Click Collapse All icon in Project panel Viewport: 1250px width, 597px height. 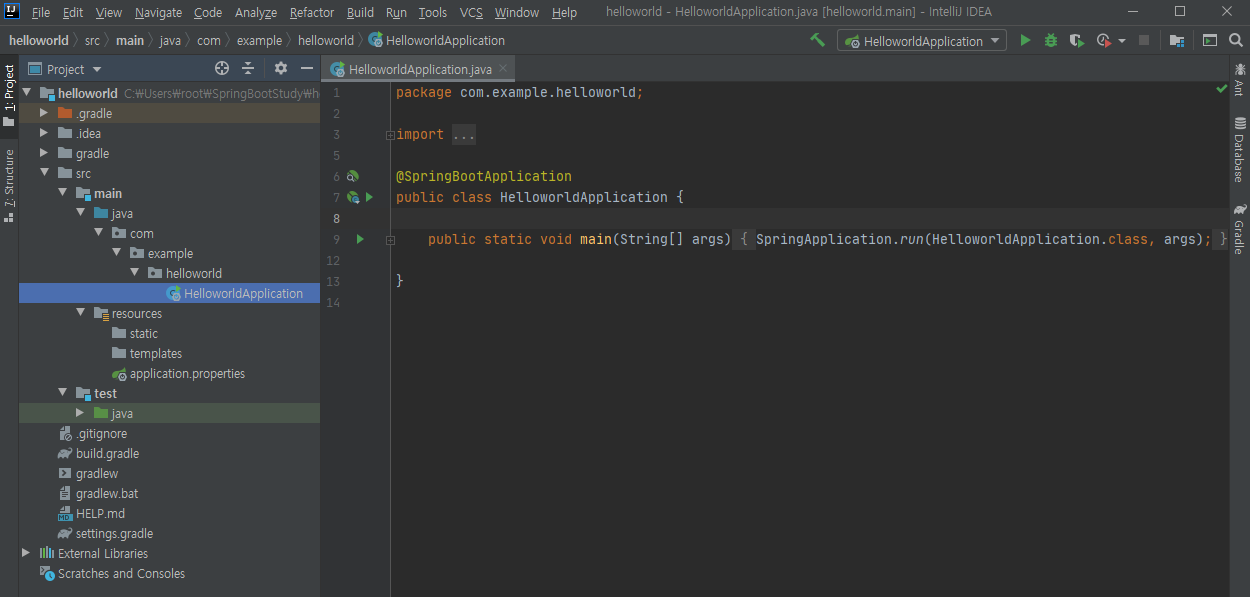248,68
